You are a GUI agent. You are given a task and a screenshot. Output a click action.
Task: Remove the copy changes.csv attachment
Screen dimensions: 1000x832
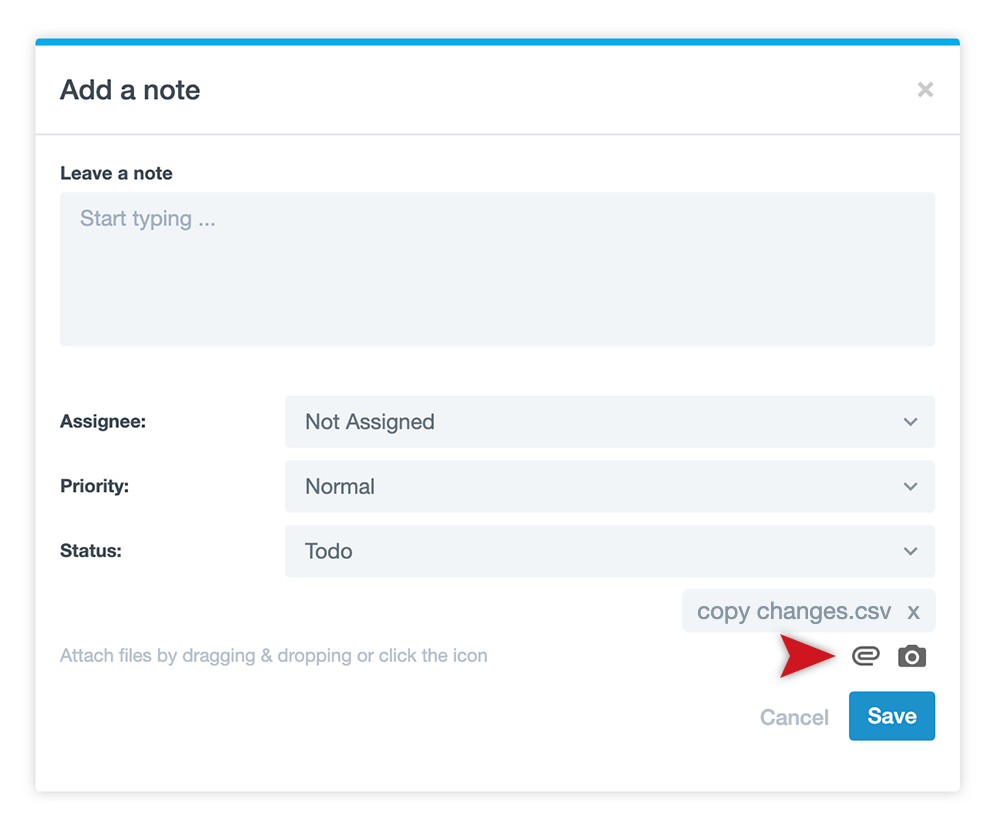913,611
